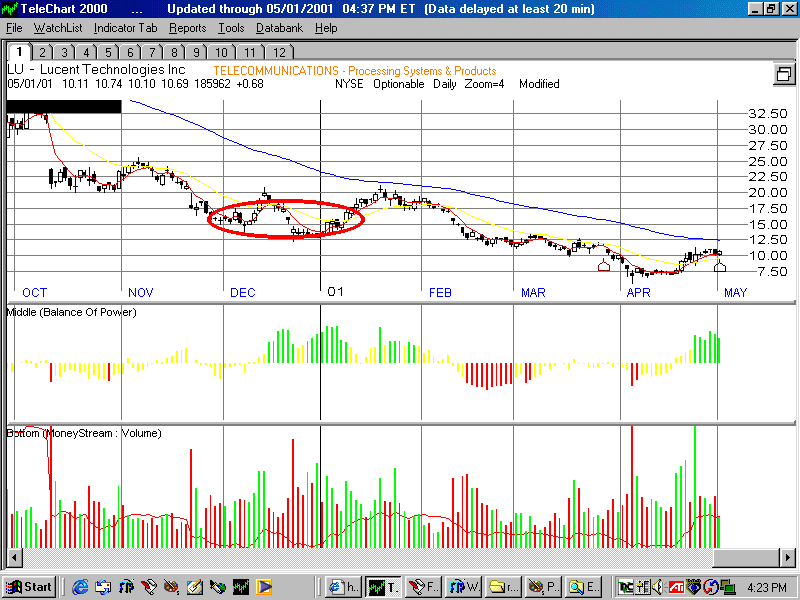Click the DEC month label
Screen dimensions: 800x600
click(242, 292)
